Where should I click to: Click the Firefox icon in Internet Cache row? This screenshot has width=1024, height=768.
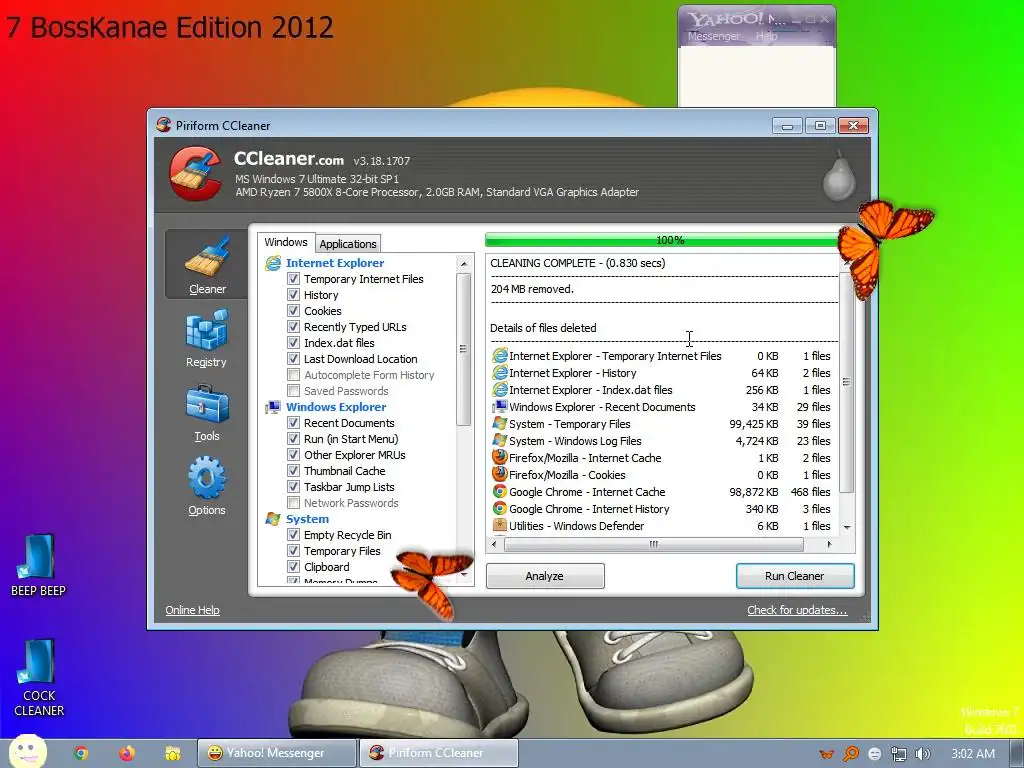(500, 457)
